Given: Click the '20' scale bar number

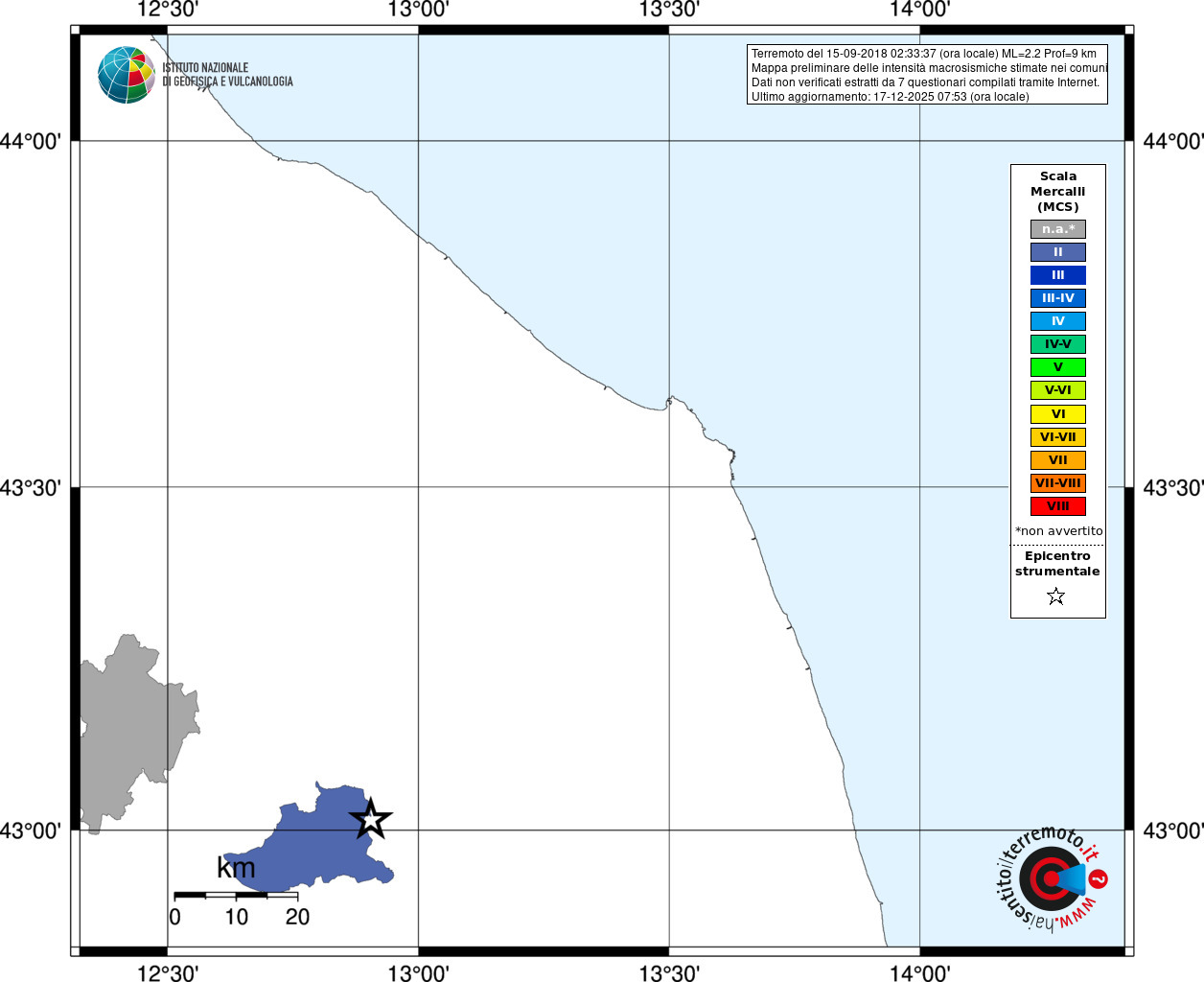Looking at the screenshot, I should [297, 917].
